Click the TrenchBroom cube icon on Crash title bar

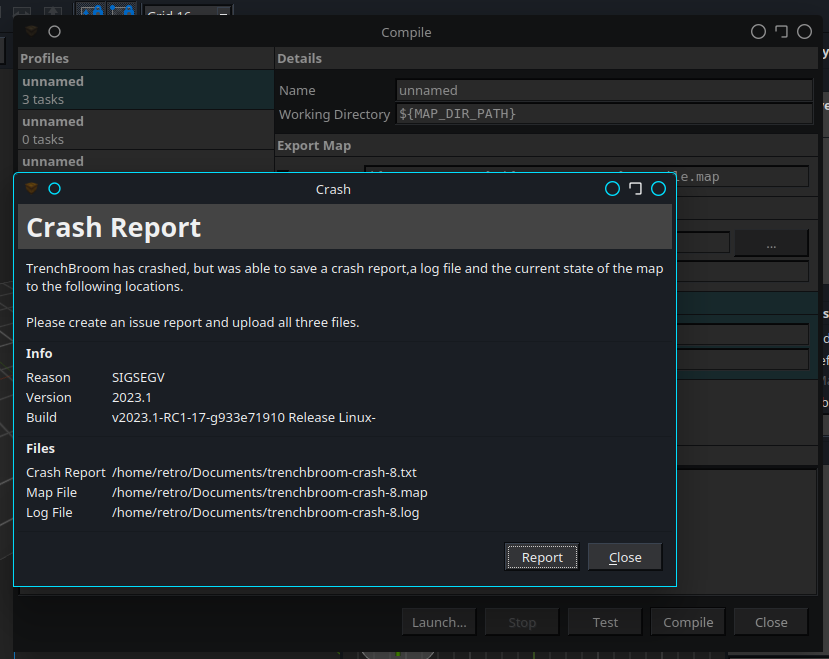(x=31, y=188)
